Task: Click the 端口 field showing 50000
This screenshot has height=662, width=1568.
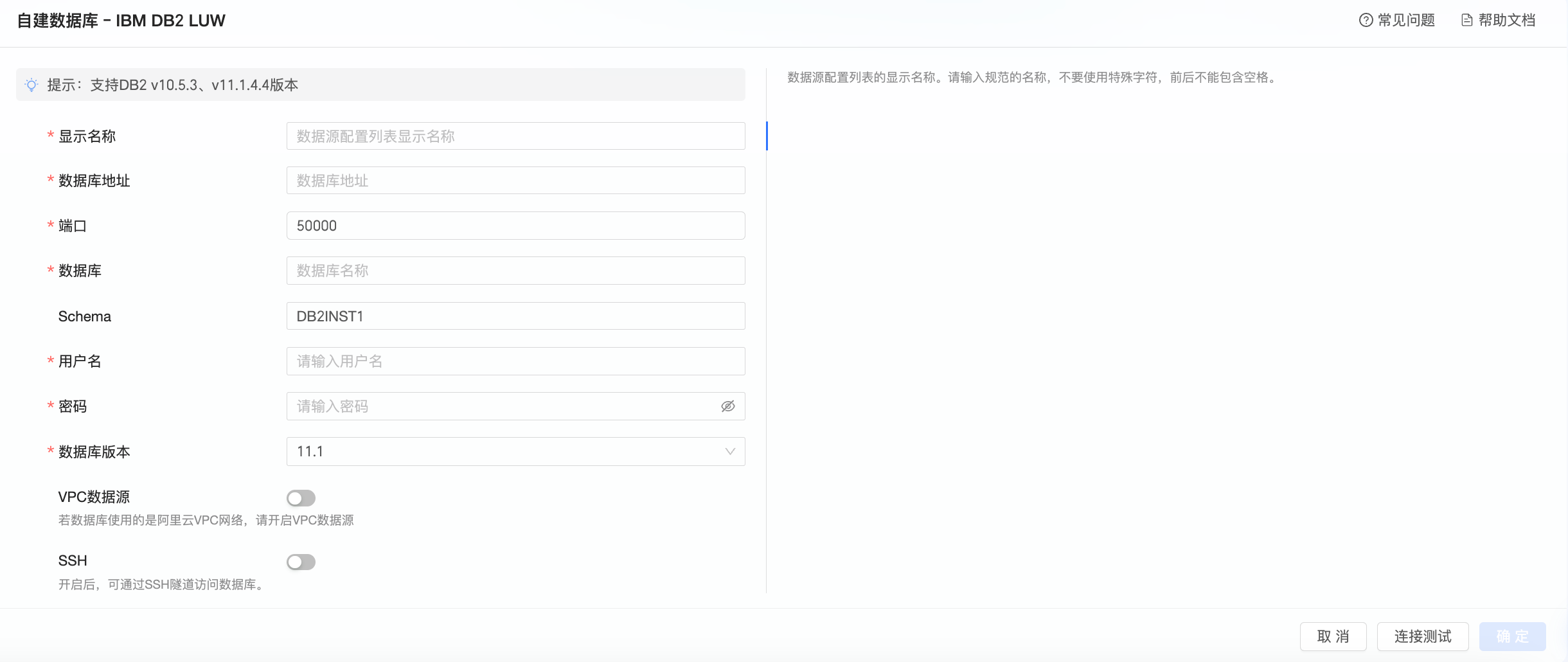Action: pyautogui.click(x=515, y=226)
